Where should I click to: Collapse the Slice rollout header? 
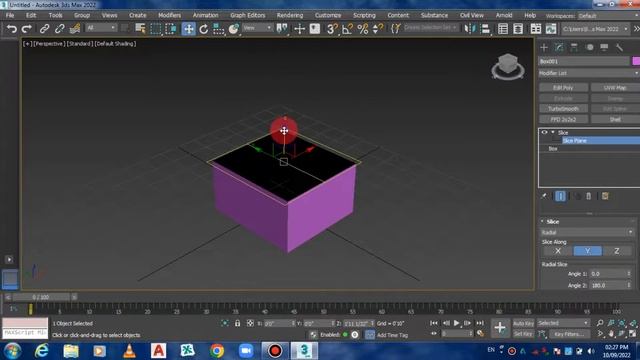tap(587, 222)
